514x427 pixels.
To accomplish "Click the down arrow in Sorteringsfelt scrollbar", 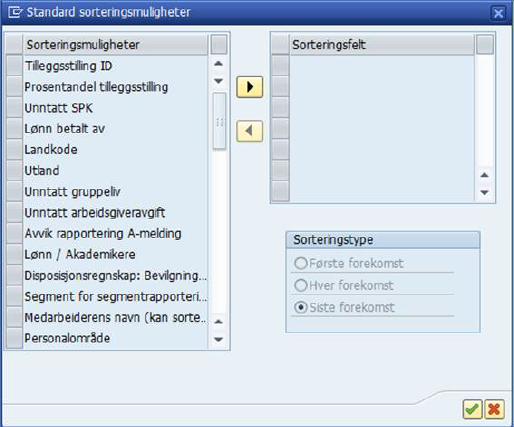I will point(485,192).
